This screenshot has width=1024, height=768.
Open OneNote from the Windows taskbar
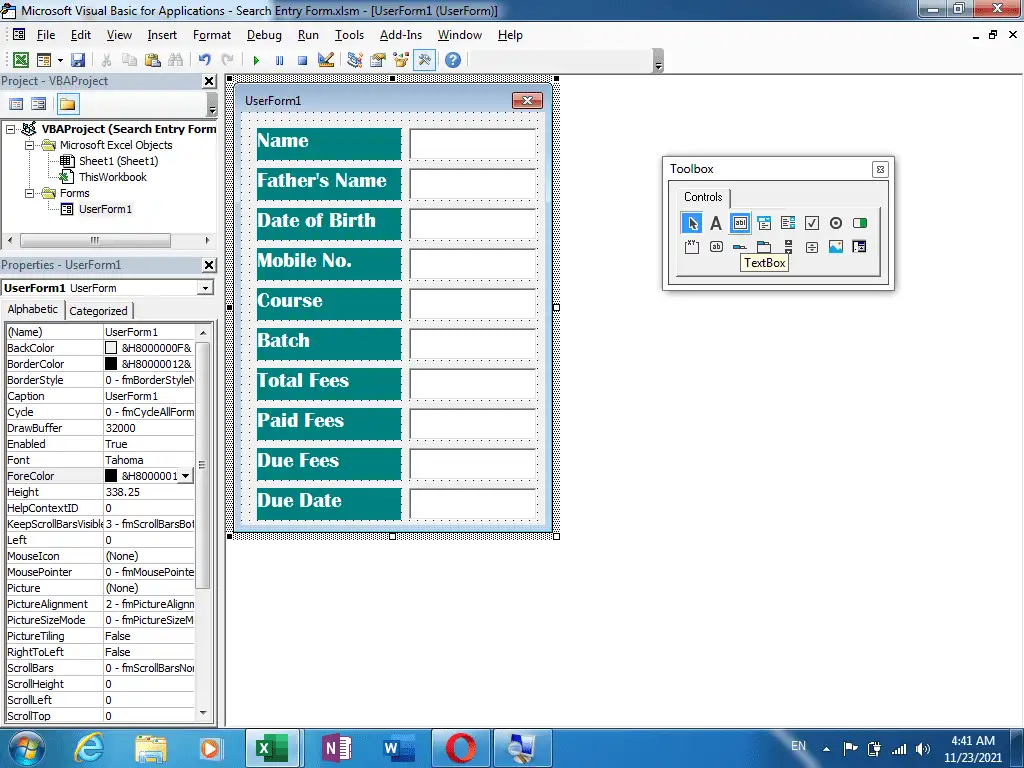point(336,748)
